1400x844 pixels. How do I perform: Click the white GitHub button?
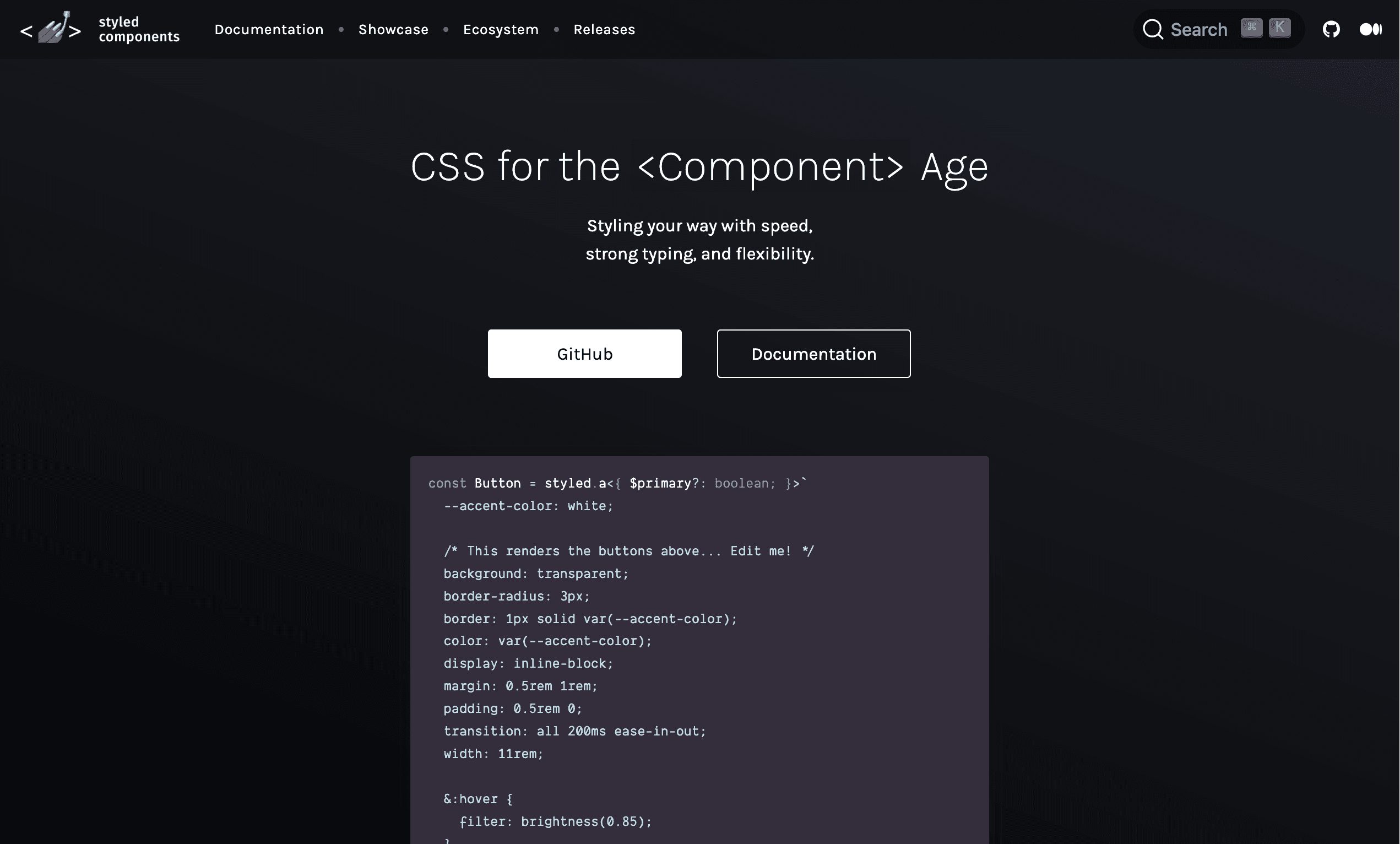585,354
